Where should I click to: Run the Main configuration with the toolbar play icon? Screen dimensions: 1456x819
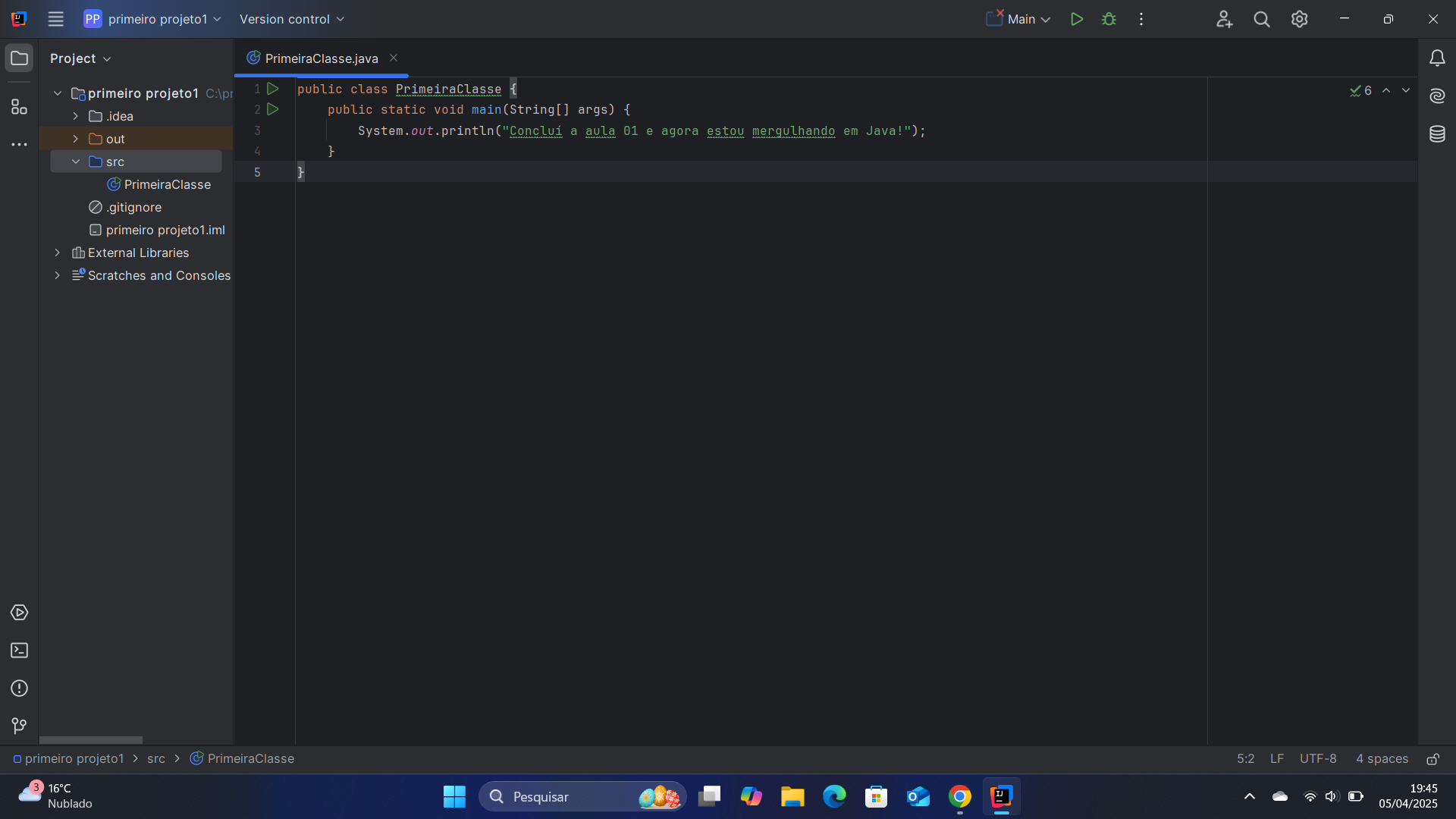point(1076,19)
